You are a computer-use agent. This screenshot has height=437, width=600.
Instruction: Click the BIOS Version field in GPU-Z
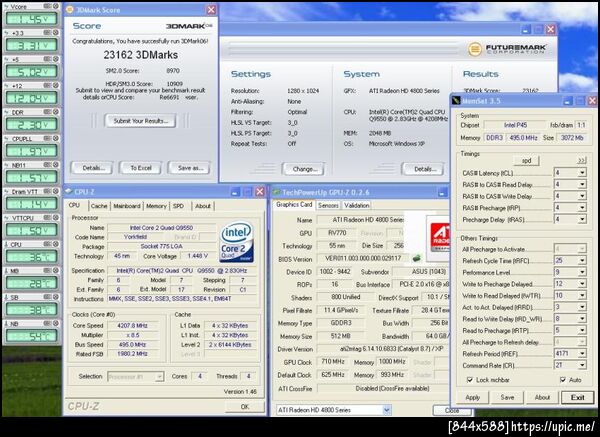click(362, 258)
